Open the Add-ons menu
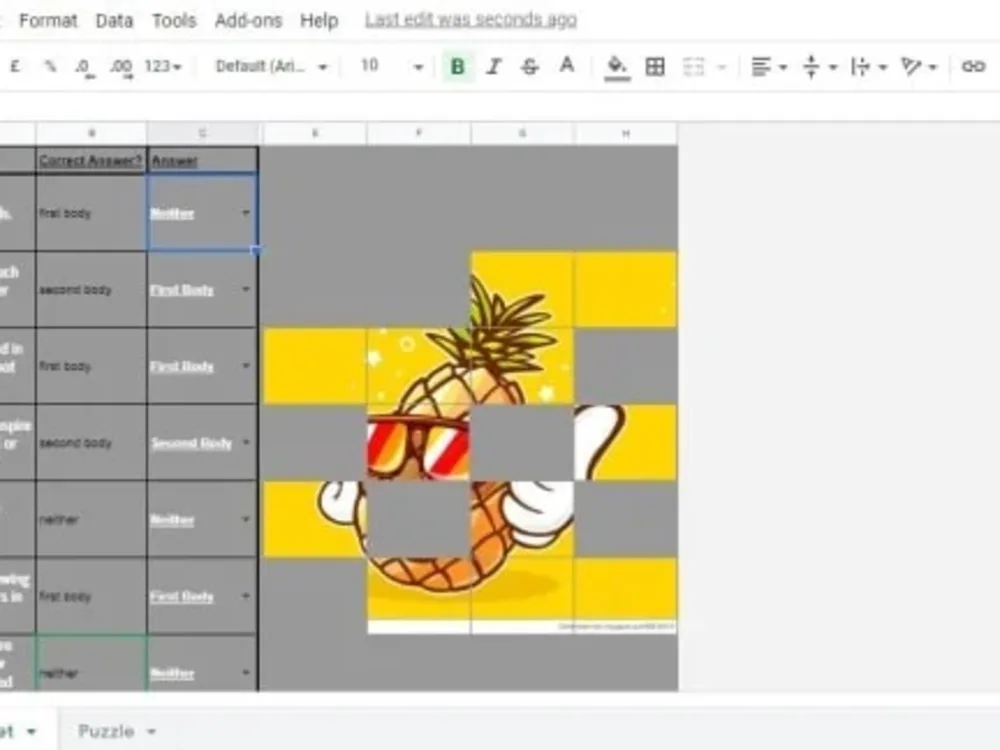 point(248,20)
